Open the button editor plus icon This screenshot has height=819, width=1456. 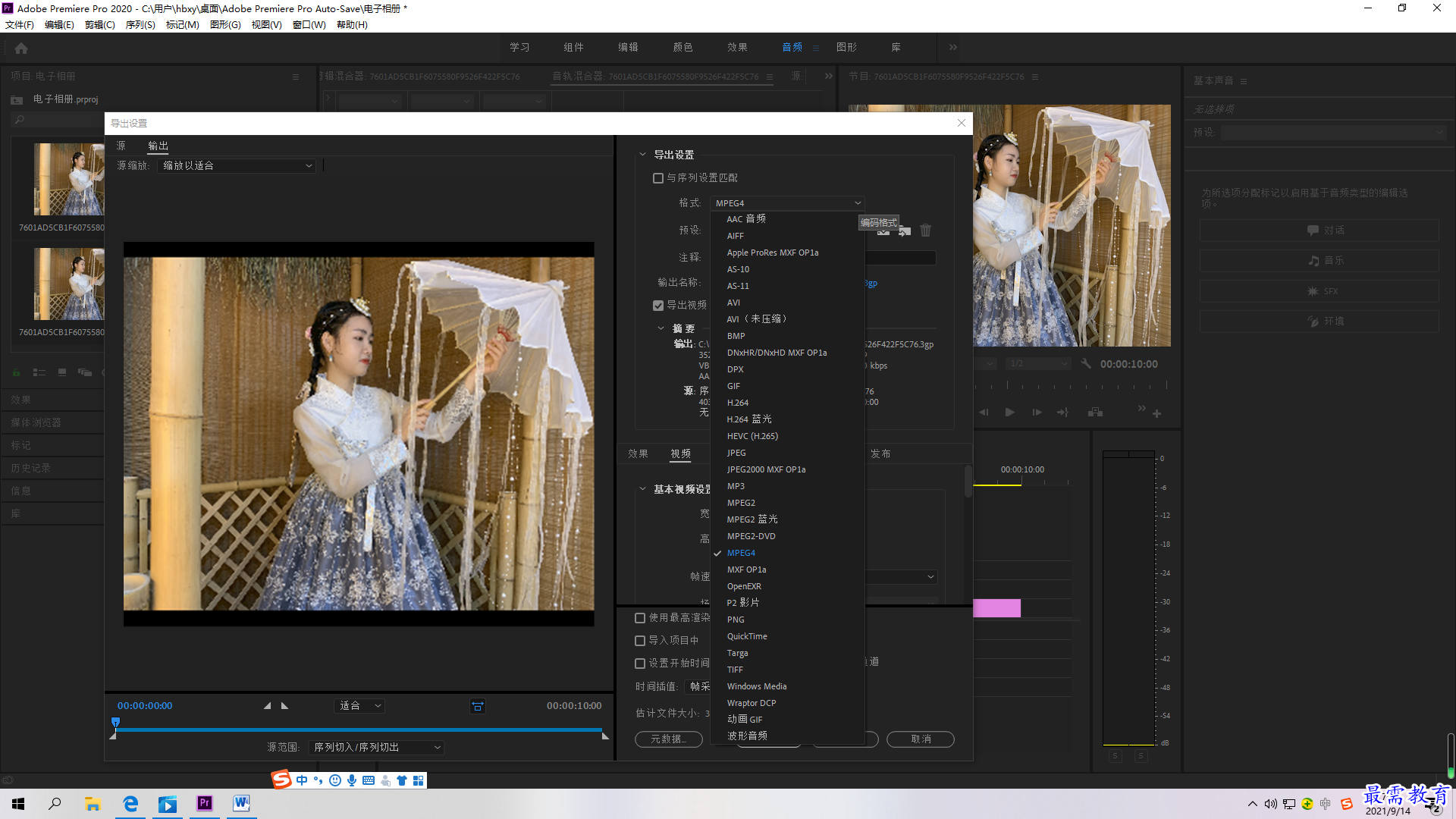tap(1156, 413)
